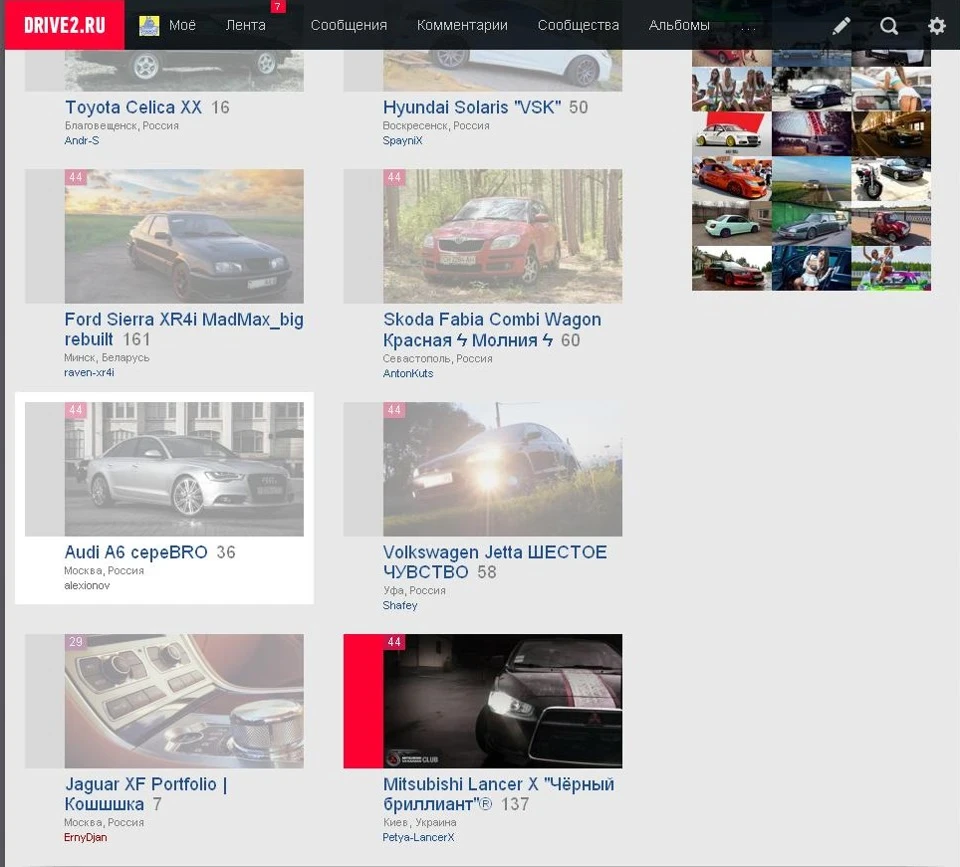Click Благовещенск, Россия location text

[121, 126]
